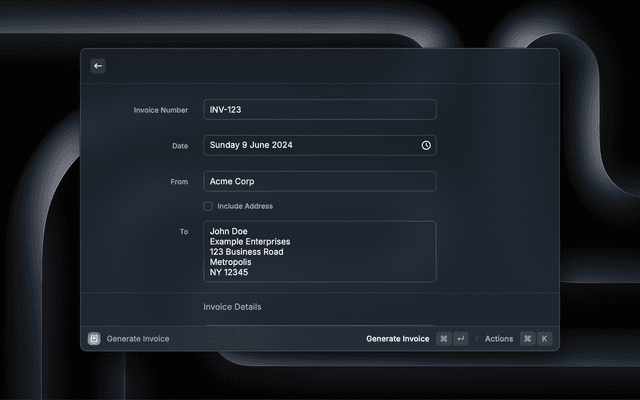Click the Command key icon beside Actions
Image resolution: width=640 pixels, height=400 pixels.
pyautogui.click(x=527, y=339)
